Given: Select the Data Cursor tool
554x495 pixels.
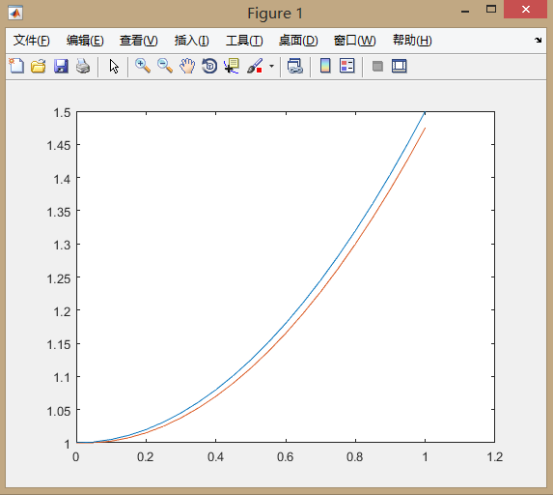Looking at the screenshot, I should pyautogui.click(x=232, y=66).
